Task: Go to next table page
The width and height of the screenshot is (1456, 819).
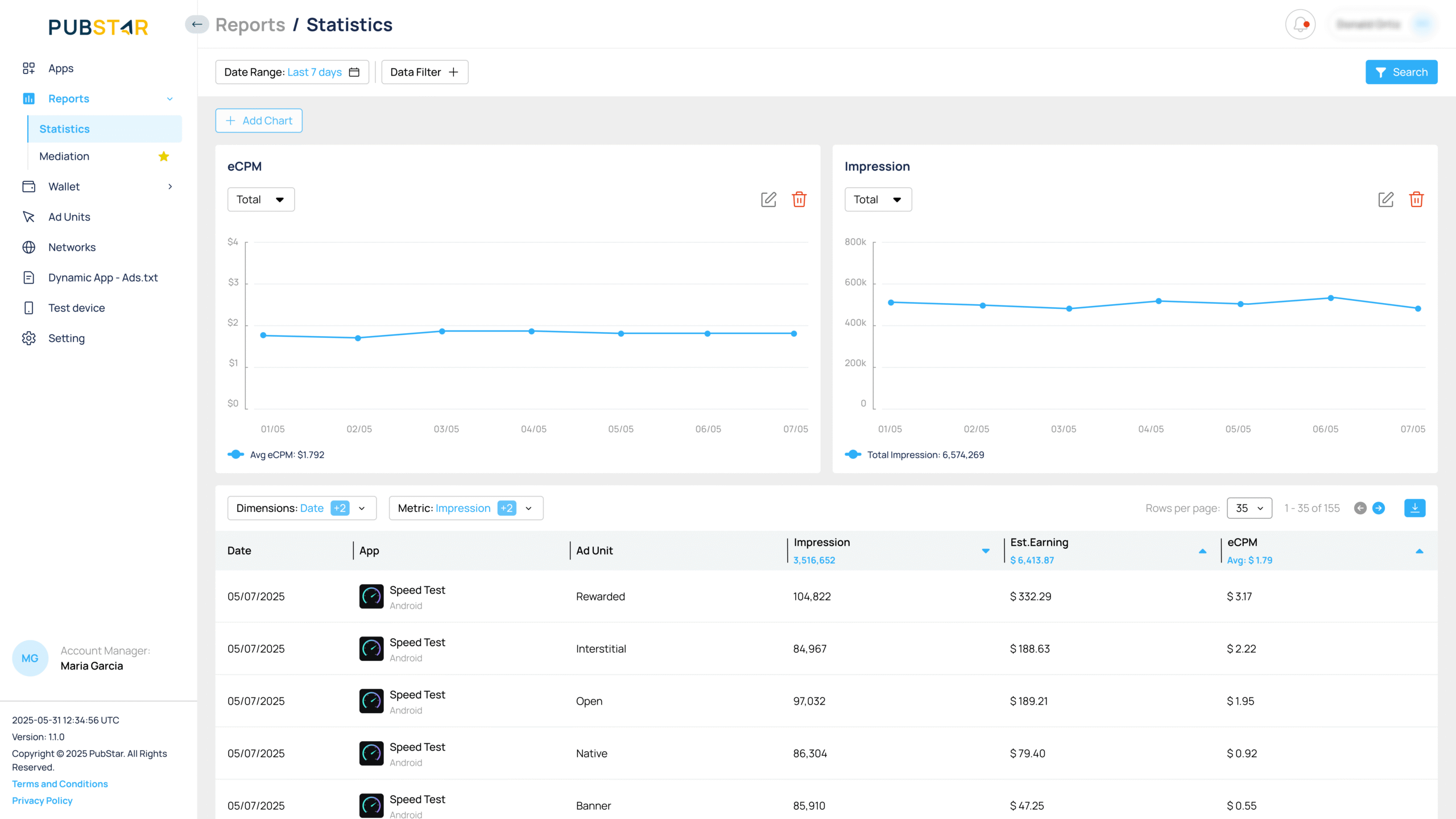Action: tap(1379, 508)
